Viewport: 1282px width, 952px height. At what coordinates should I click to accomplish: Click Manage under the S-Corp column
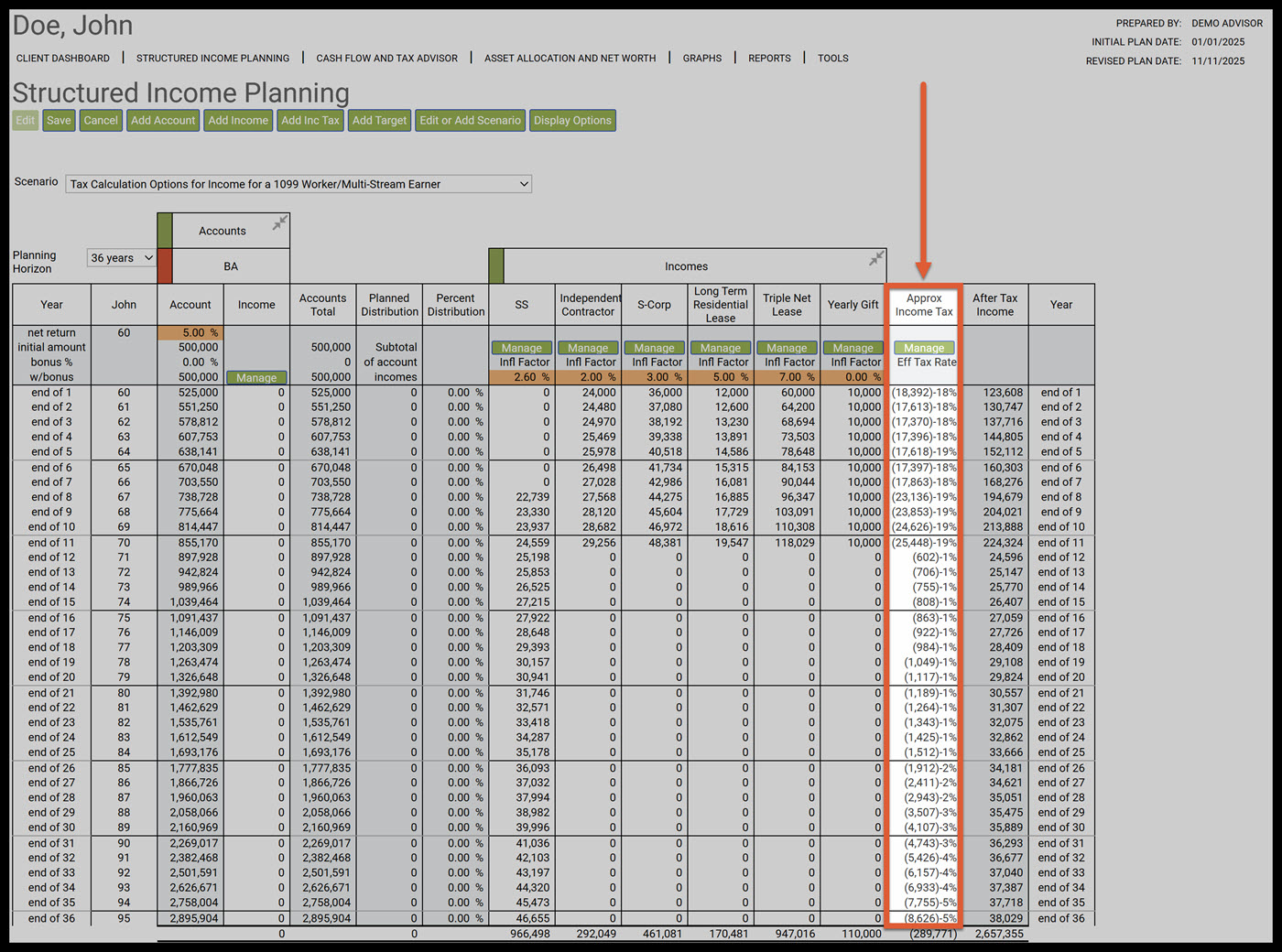pos(654,348)
